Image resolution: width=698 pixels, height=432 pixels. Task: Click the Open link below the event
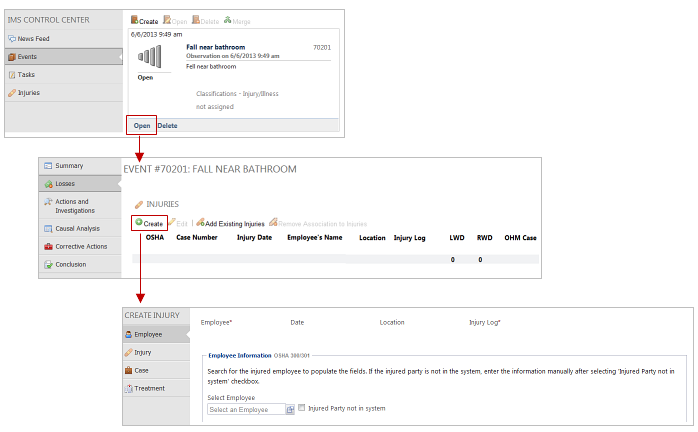[141, 126]
